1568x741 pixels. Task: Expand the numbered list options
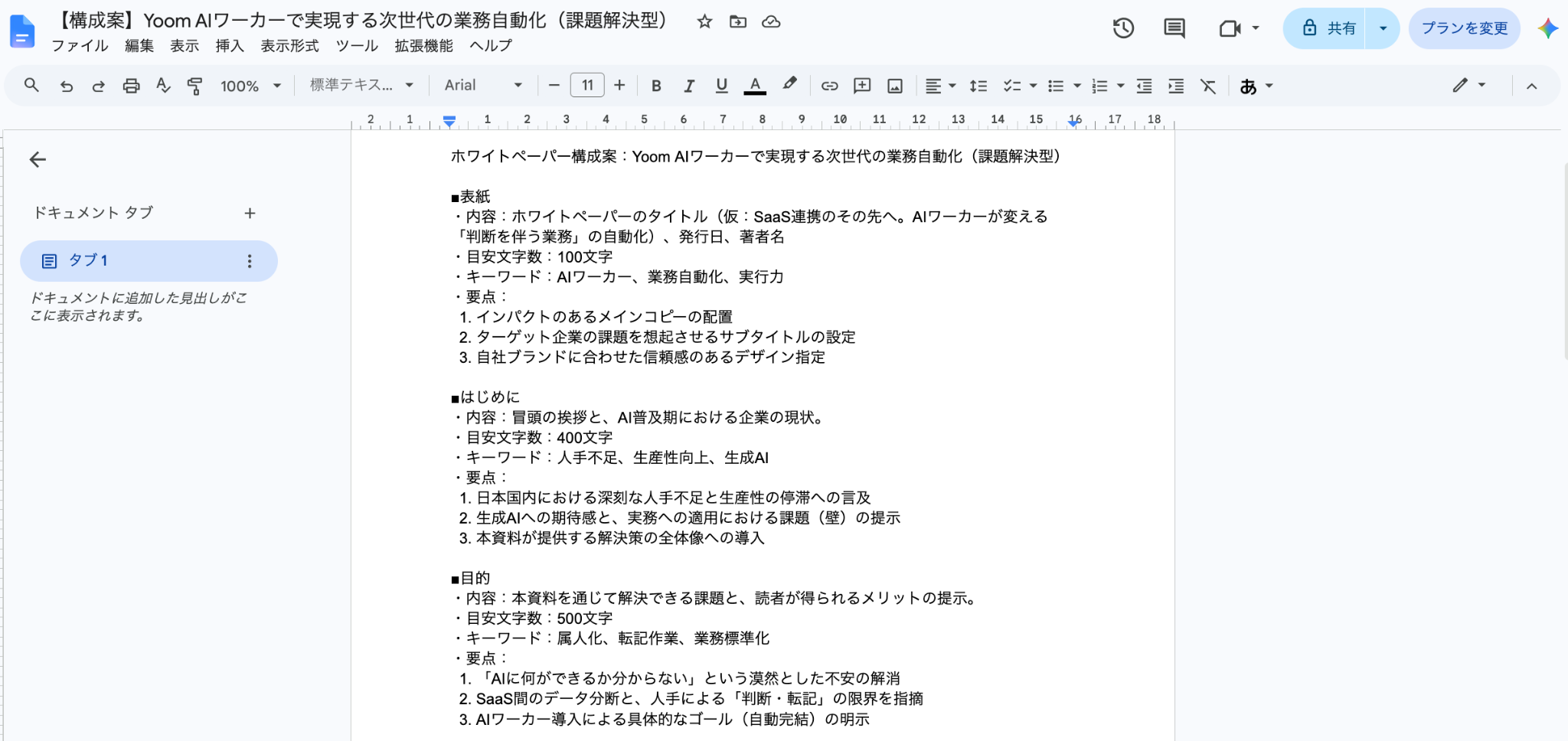pyautogui.click(x=1120, y=86)
